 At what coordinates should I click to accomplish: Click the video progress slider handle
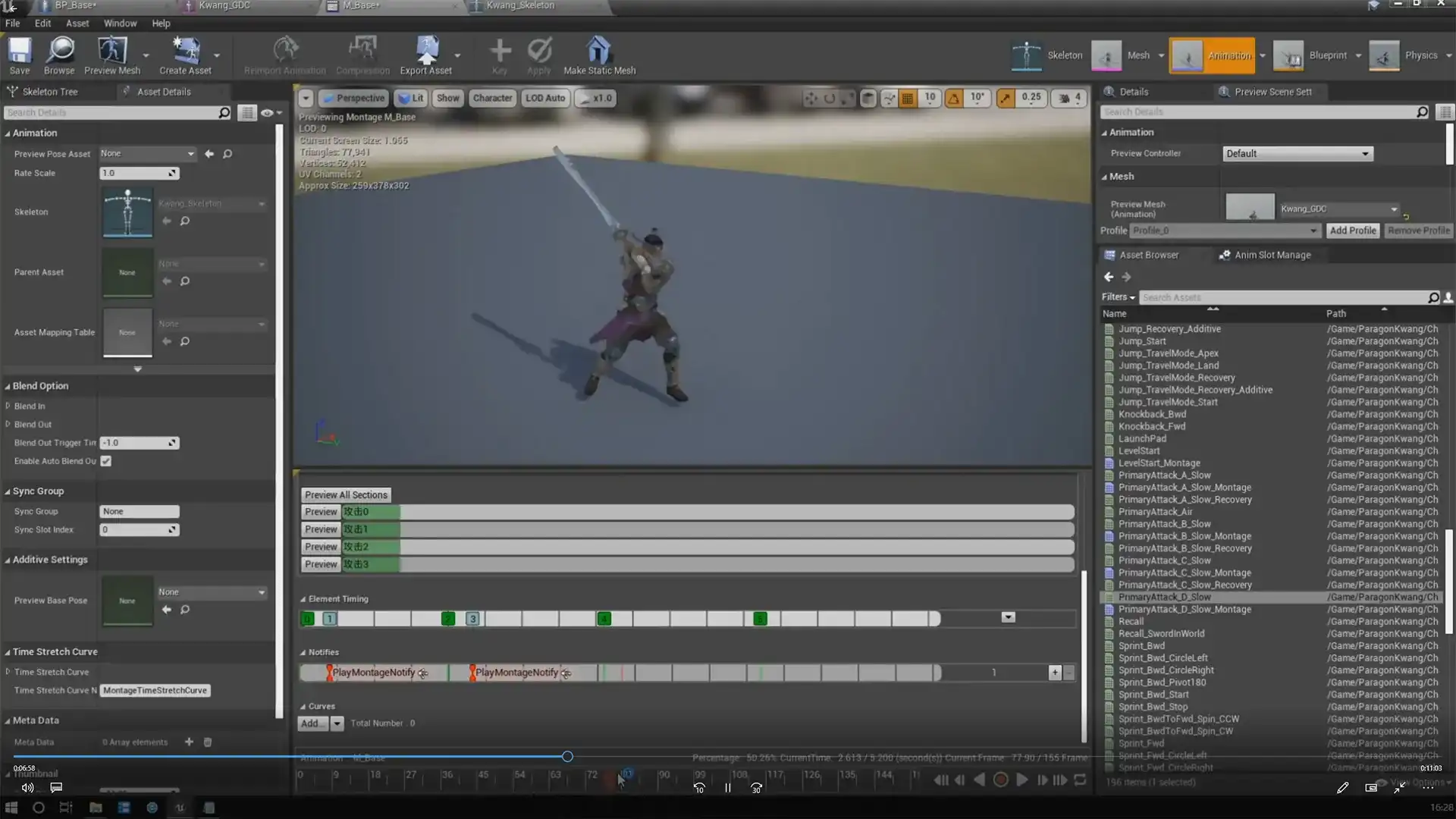567,757
